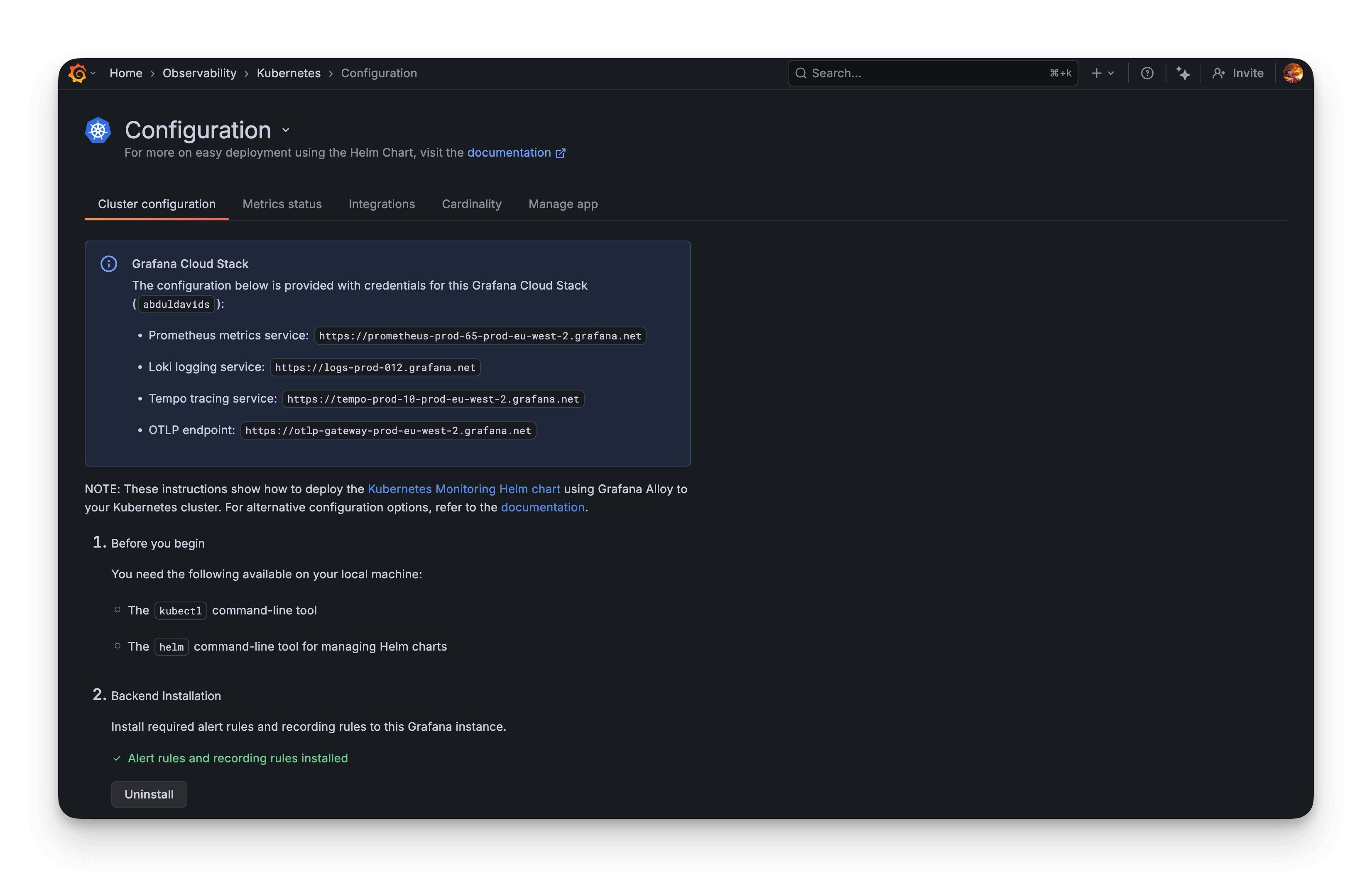
Task: Switch to the Metrics status tab
Action: pyautogui.click(x=282, y=204)
